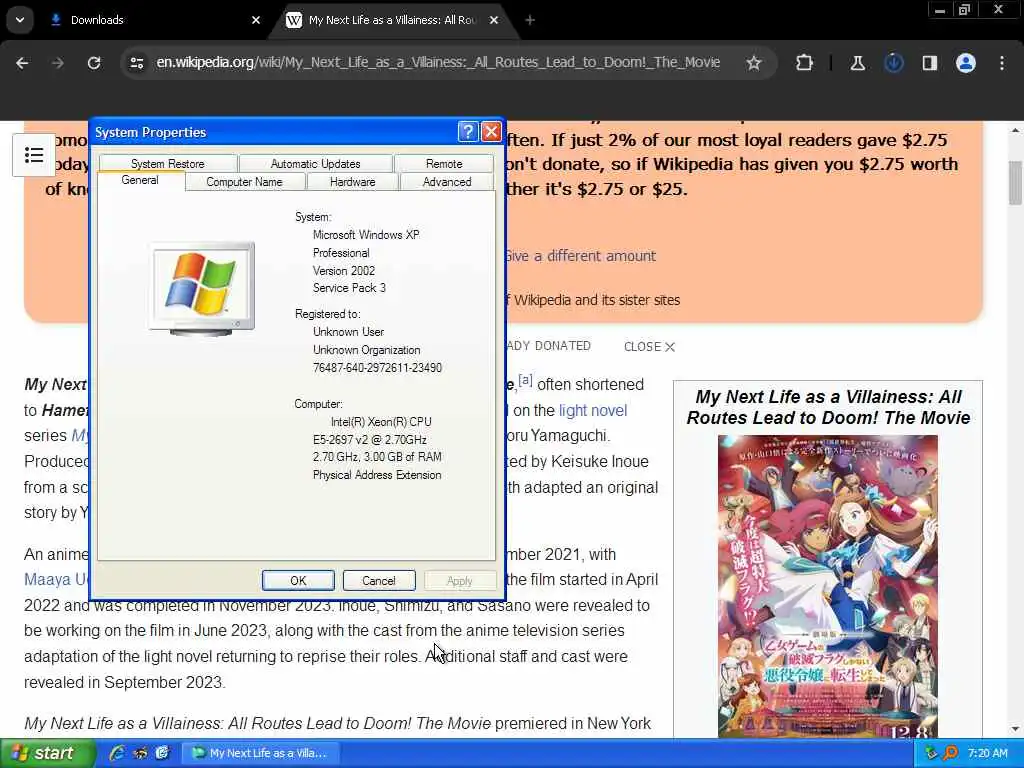Click the system tray safely remove icon
Viewport: 1024px width, 768px height.
(x=931, y=753)
